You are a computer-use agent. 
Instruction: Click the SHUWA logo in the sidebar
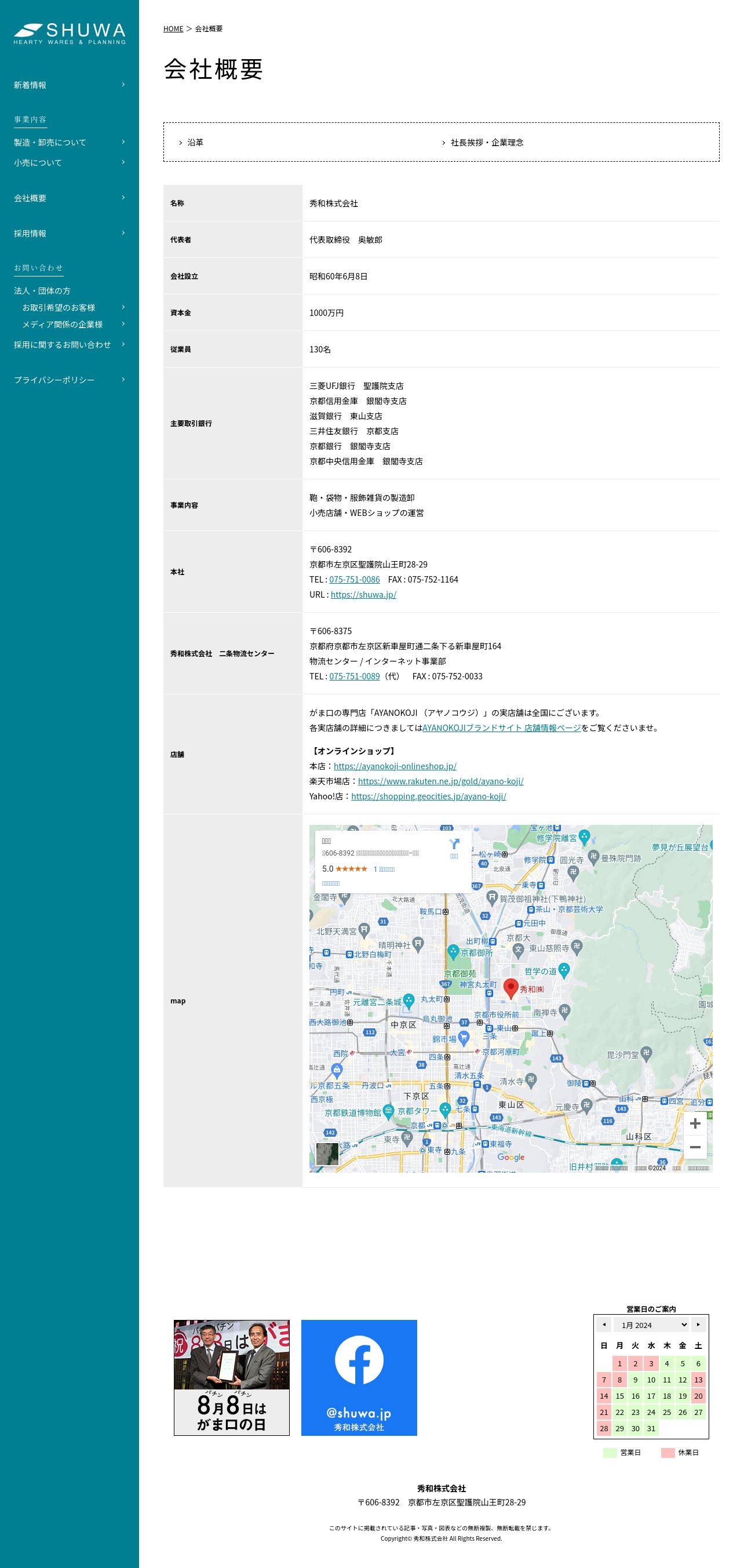pyautogui.click(x=70, y=34)
